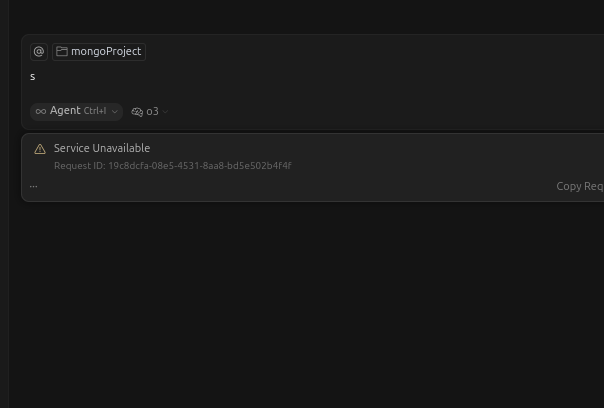This screenshot has height=408, width=604.
Task: Click the infinity icon beside Agent
Action: pyautogui.click(x=41, y=112)
